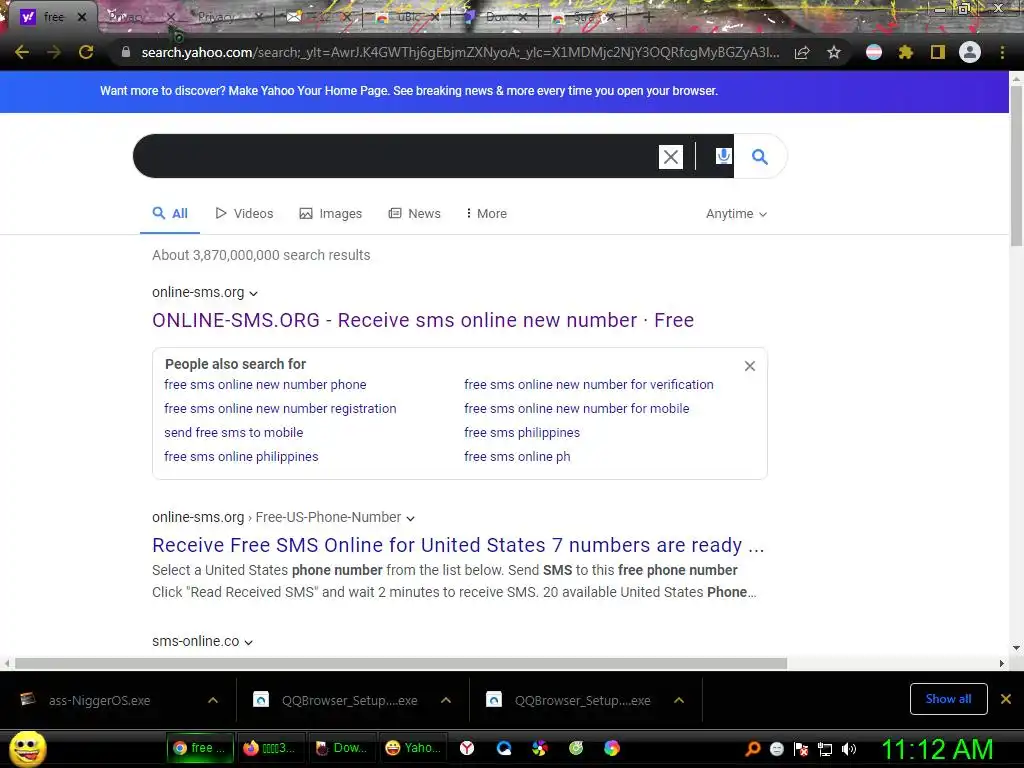1024x768 pixels.
Task: Click inside the dark search input field
Action: click(x=395, y=156)
